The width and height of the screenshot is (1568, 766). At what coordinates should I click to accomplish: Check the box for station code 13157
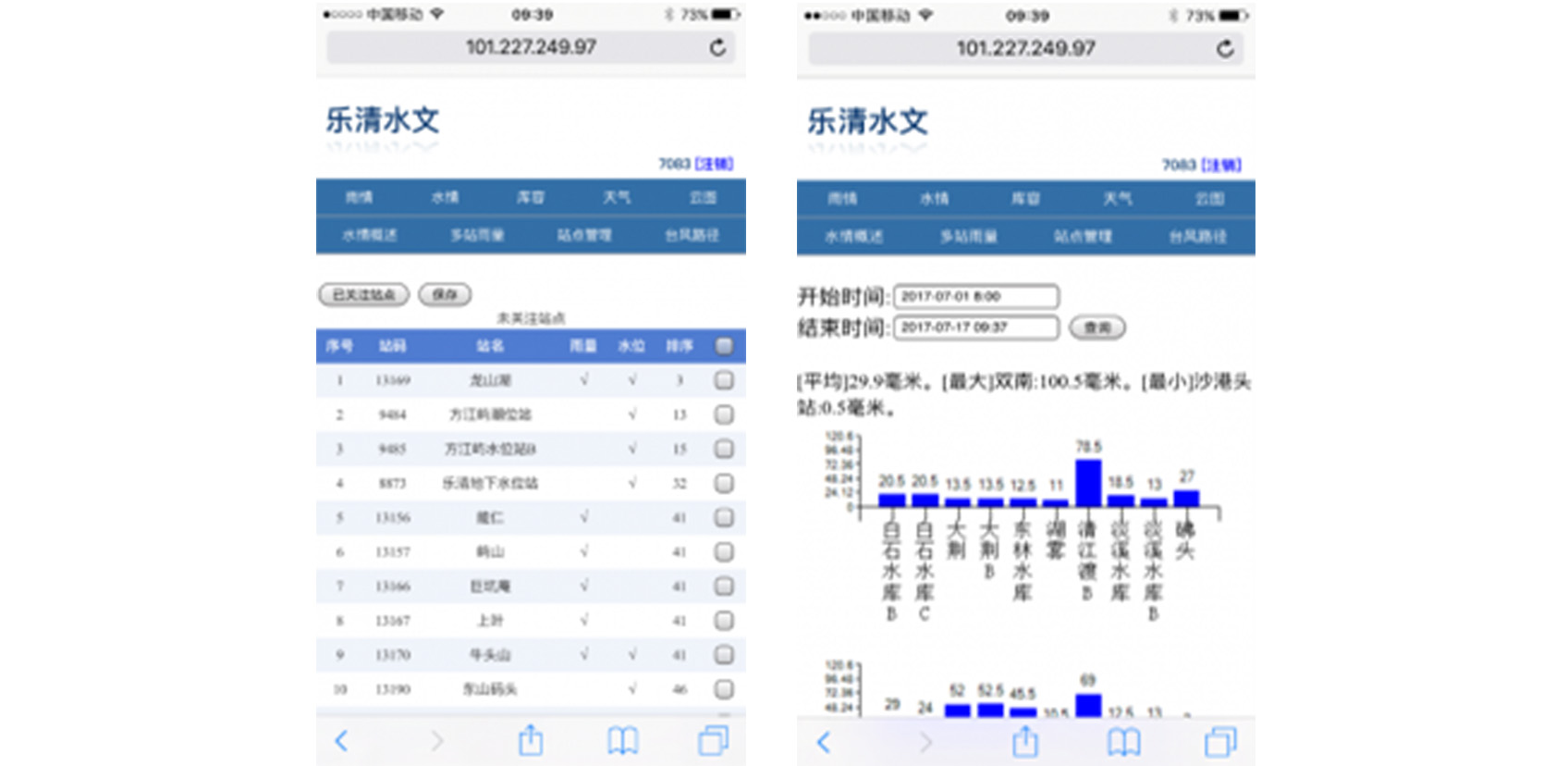(x=724, y=551)
